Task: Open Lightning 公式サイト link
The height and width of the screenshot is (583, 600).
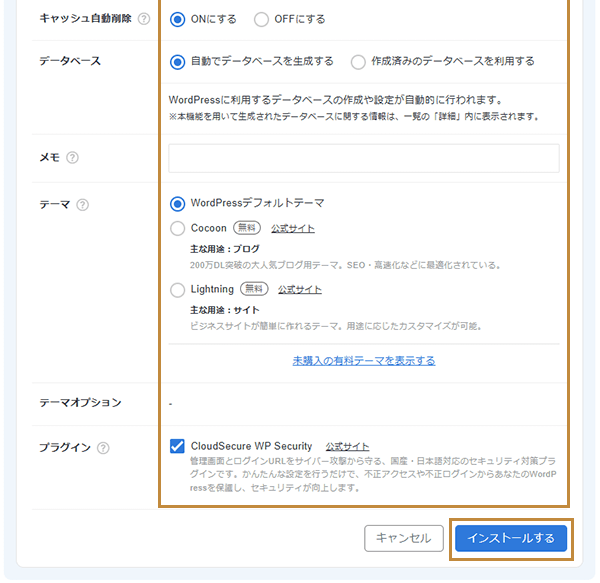Action: tap(300, 290)
